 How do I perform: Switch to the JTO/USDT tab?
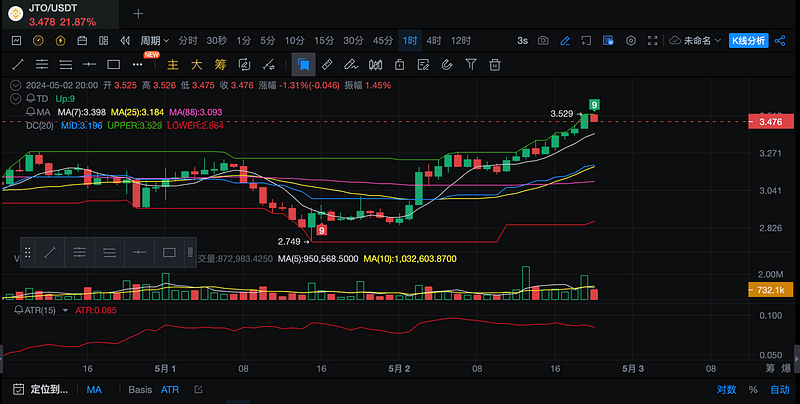[60, 14]
